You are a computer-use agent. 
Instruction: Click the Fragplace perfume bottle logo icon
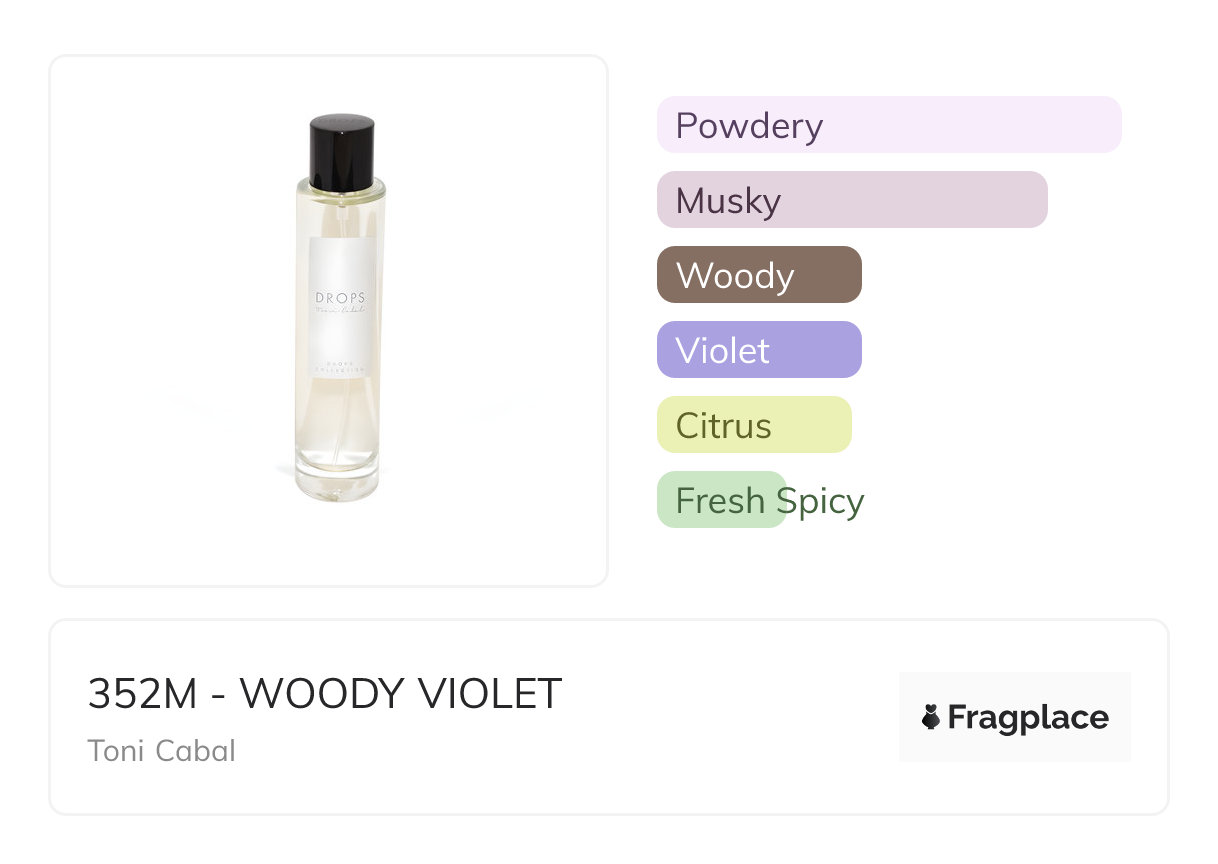point(931,717)
